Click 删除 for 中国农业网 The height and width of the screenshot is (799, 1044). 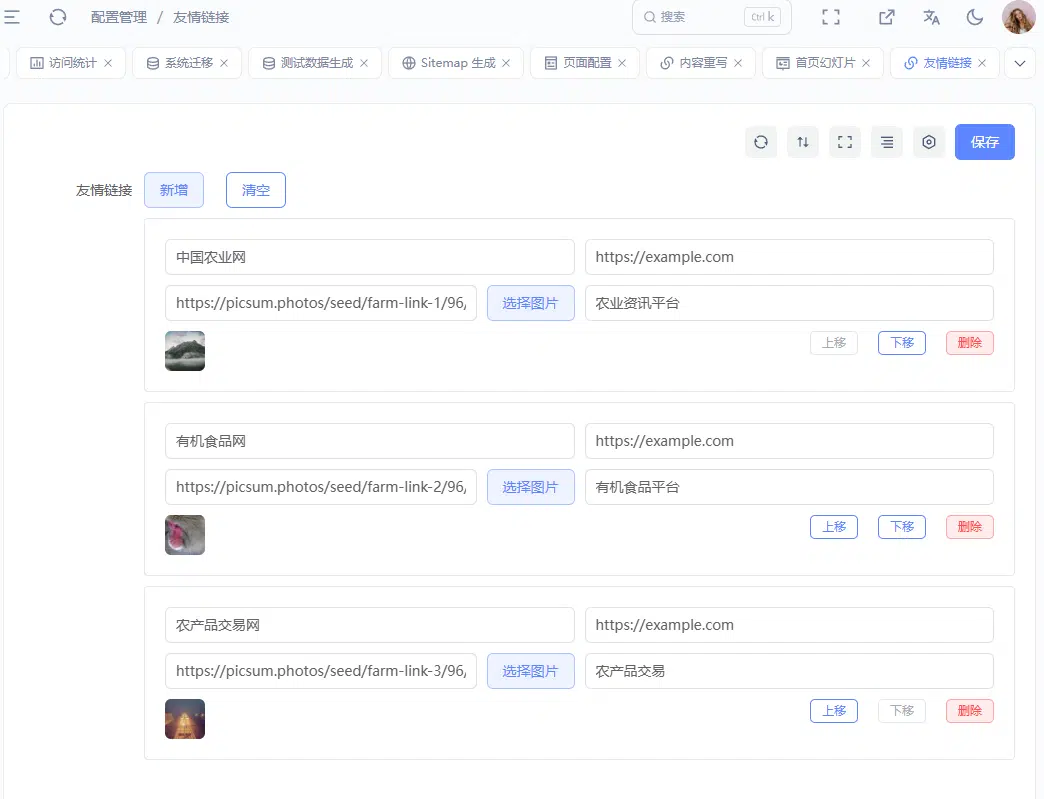click(969, 343)
